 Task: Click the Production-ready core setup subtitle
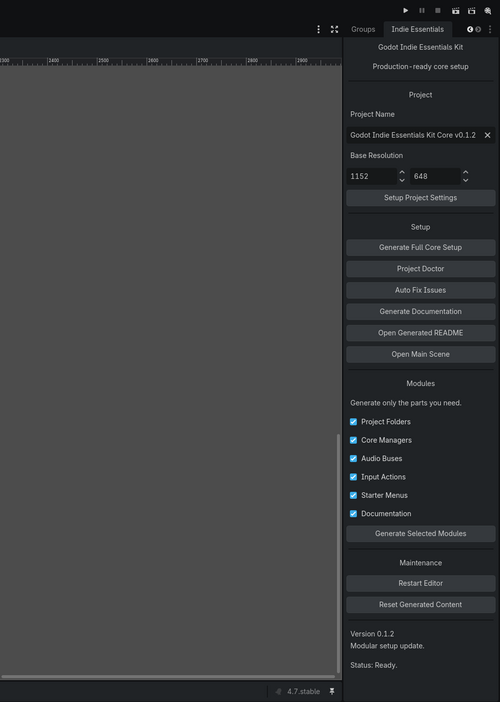(x=420, y=66)
